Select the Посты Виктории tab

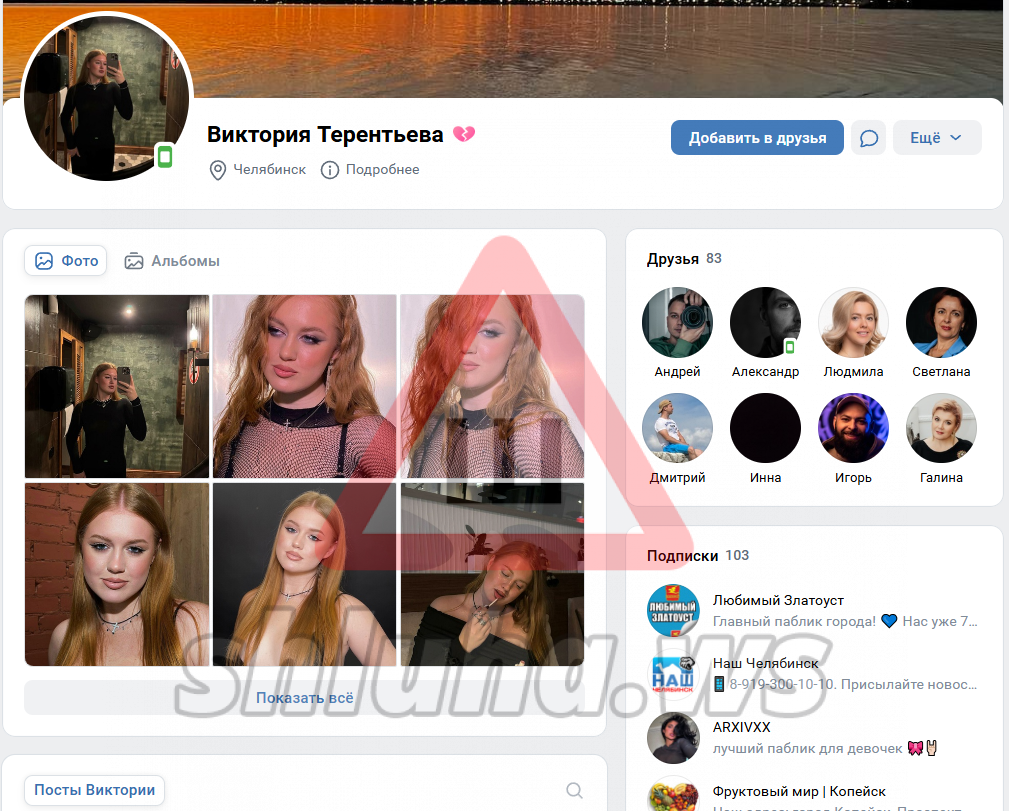[x=94, y=790]
